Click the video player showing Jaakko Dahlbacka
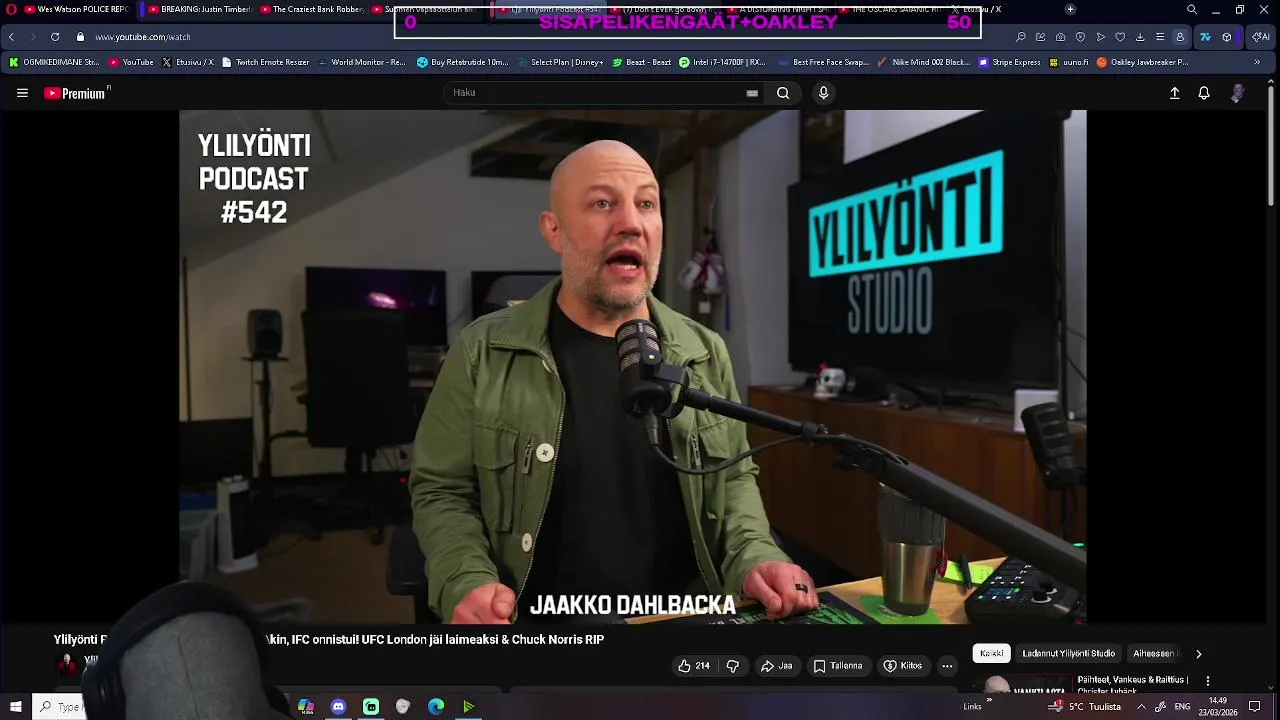The height and width of the screenshot is (720, 1280). [x=632, y=367]
